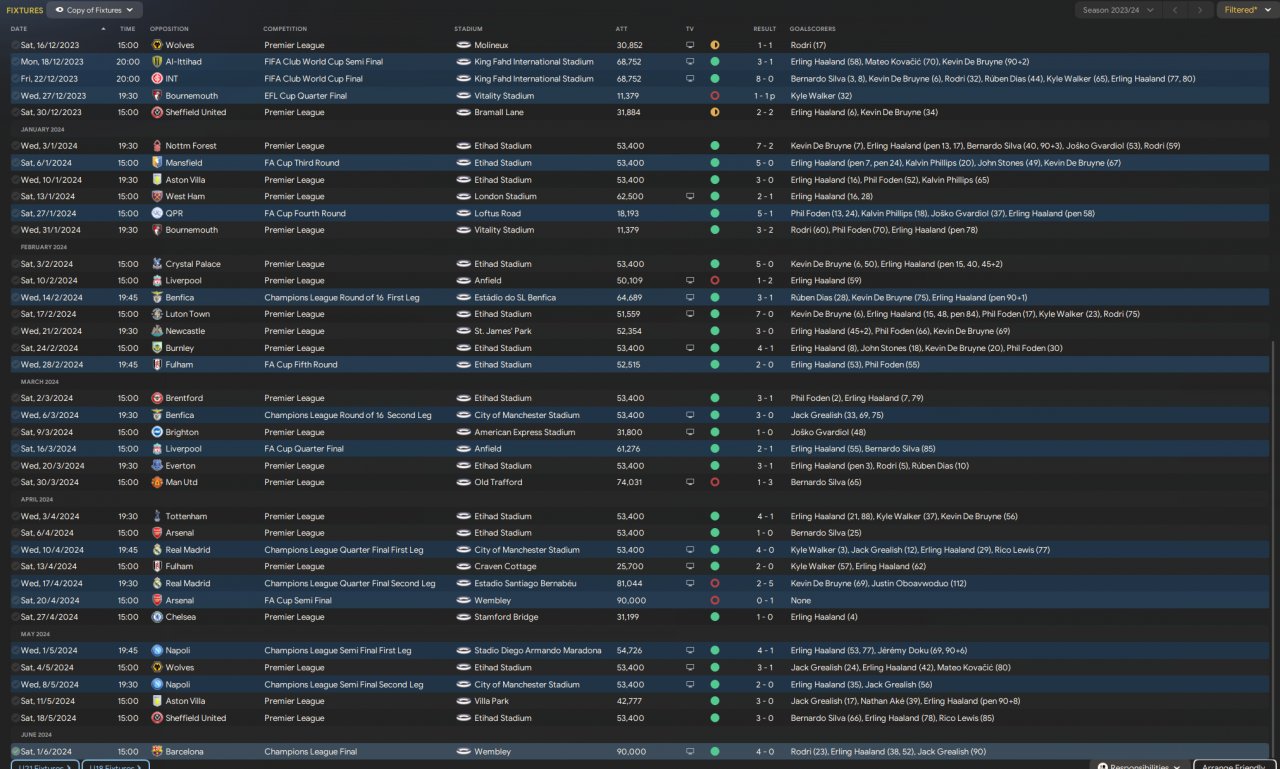1280x769 pixels.
Task: Open the Copy of Fixtures view dropdown
Action: pyautogui.click(x=95, y=10)
